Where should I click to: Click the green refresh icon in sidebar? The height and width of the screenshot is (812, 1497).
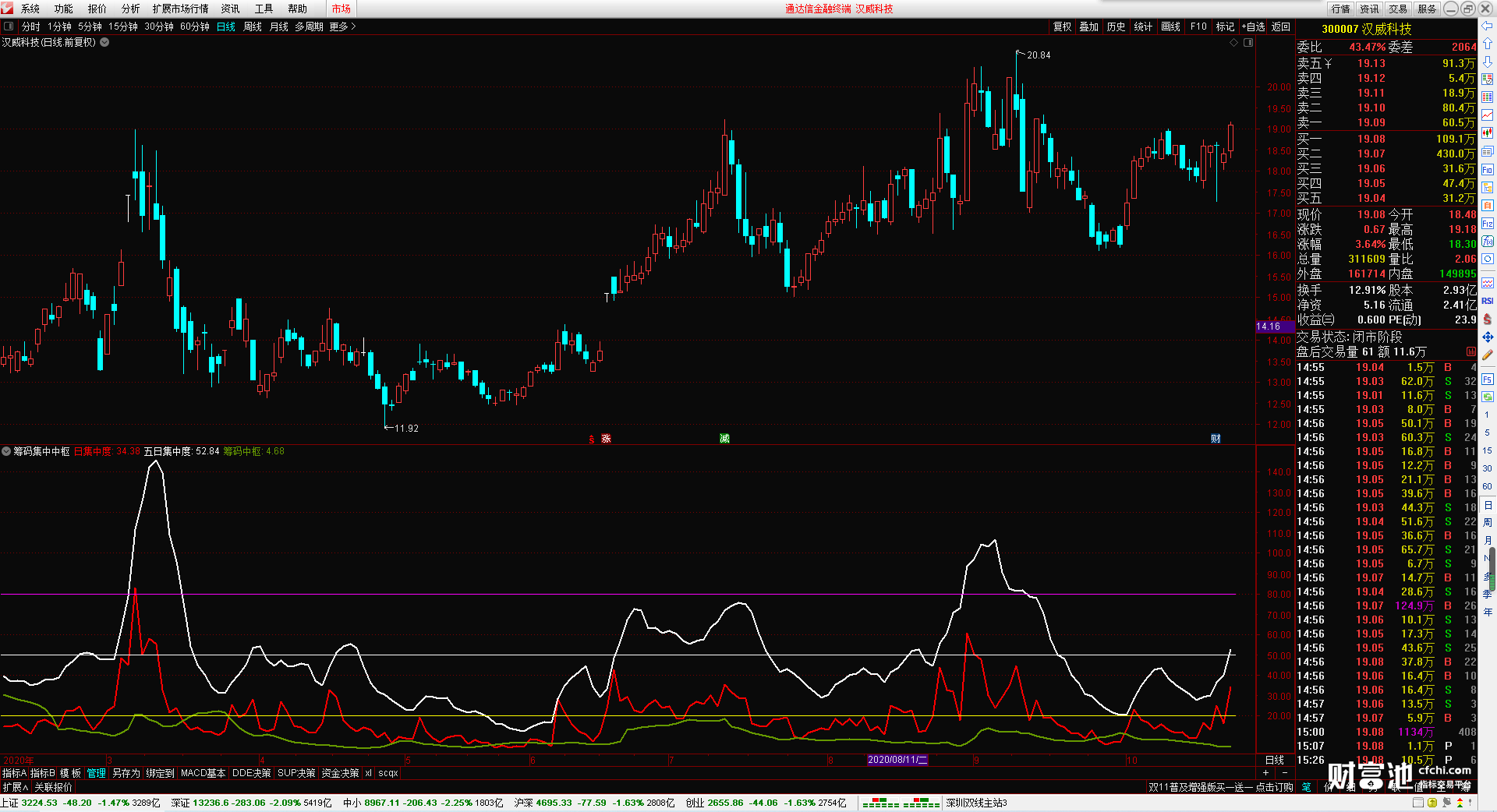[1488, 397]
